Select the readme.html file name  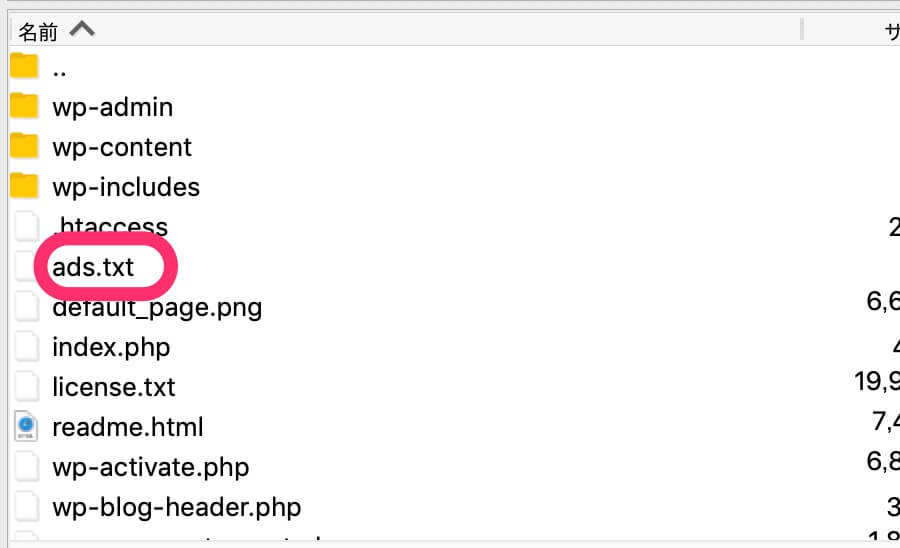click(128, 427)
